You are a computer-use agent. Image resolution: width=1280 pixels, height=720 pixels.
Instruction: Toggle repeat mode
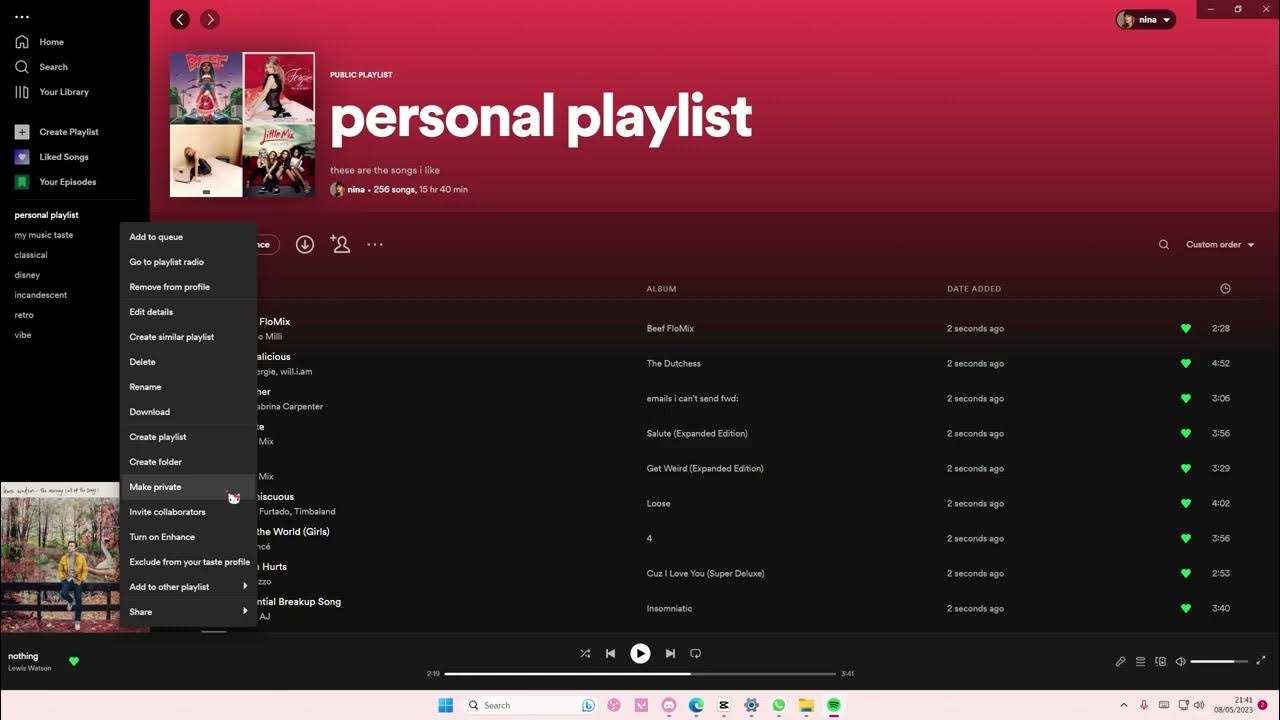[696, 653]
